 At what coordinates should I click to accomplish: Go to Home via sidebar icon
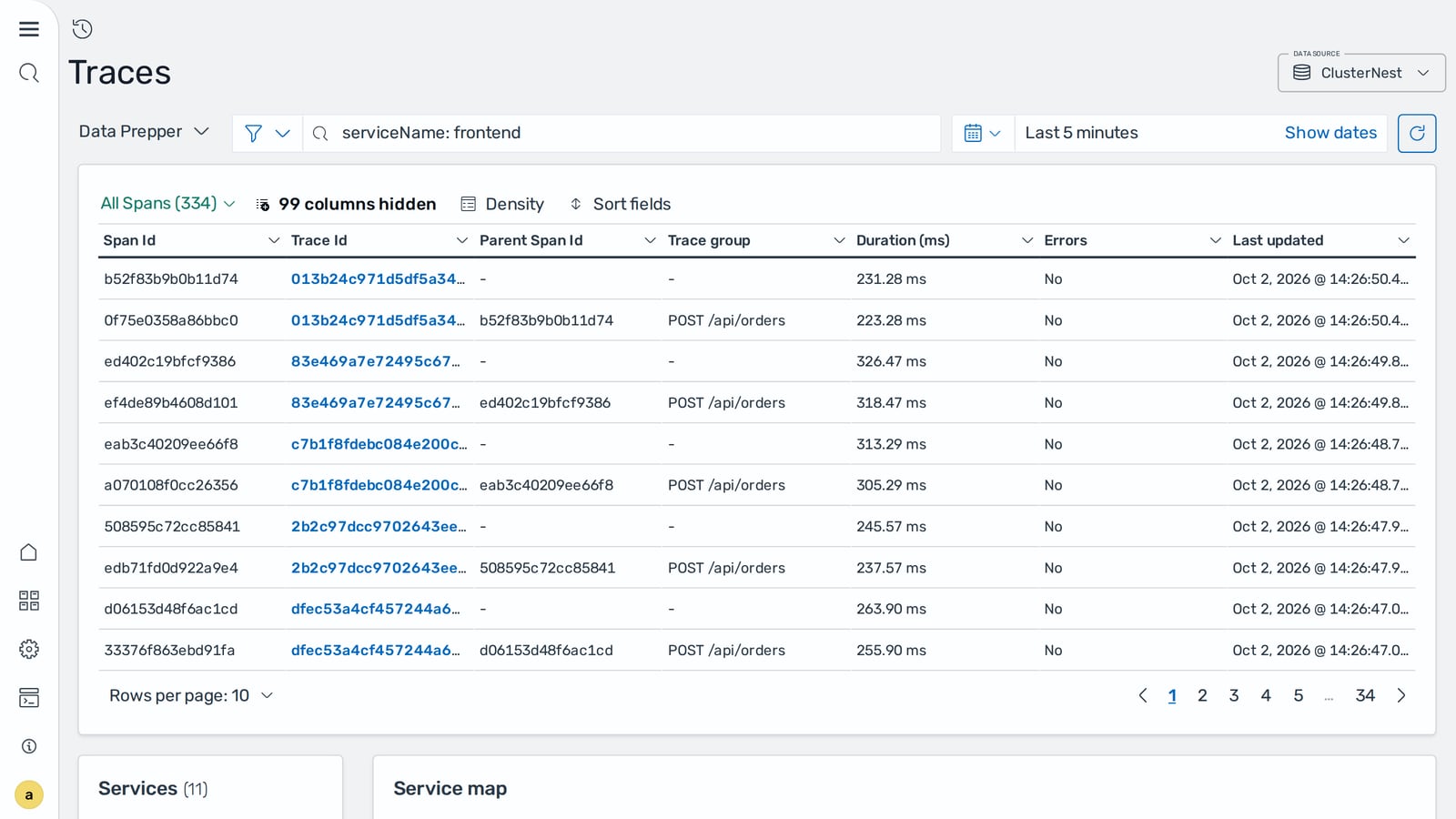(x=29, y=552)
